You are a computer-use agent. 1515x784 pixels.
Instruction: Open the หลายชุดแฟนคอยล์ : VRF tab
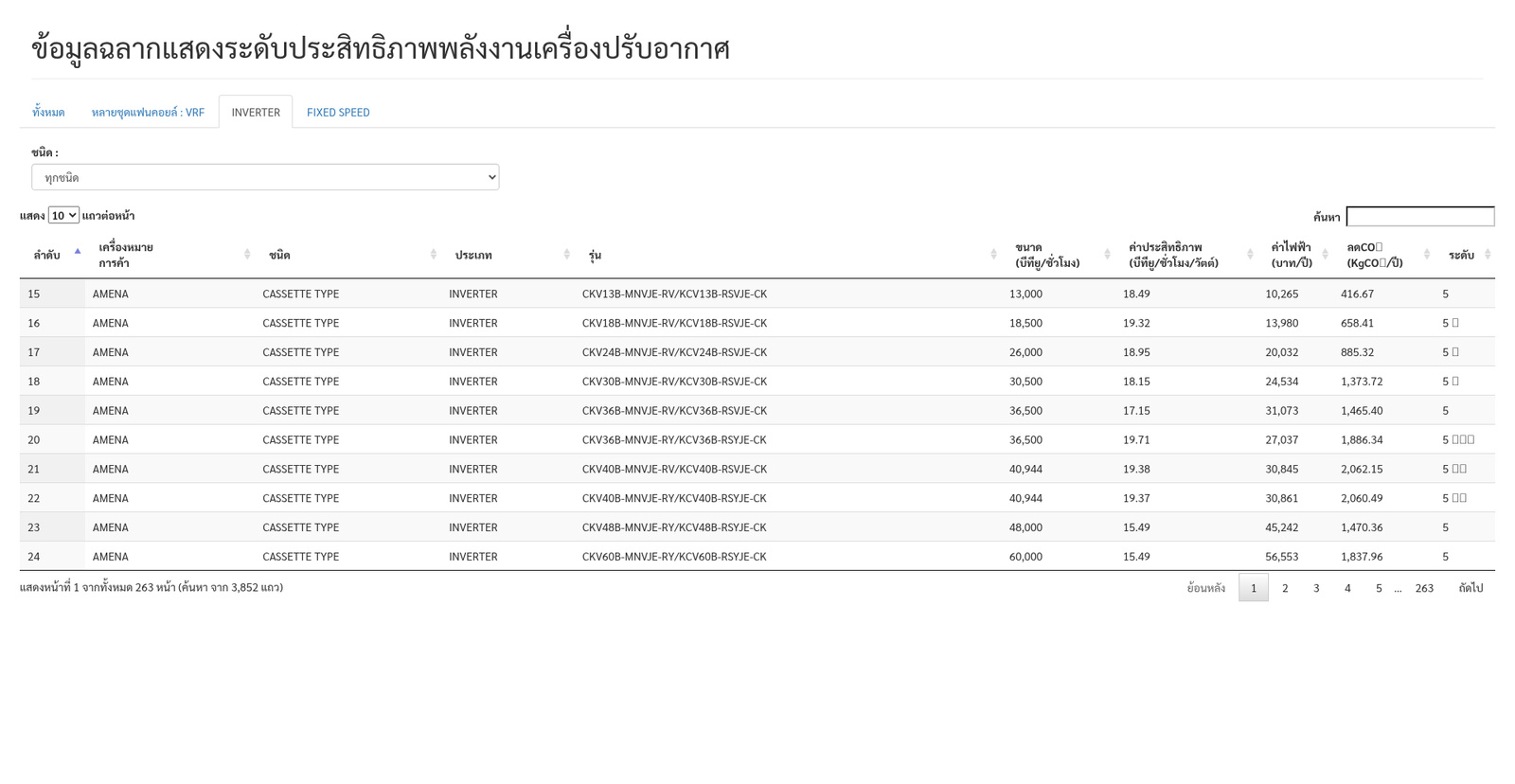click(x=148, y=112)
